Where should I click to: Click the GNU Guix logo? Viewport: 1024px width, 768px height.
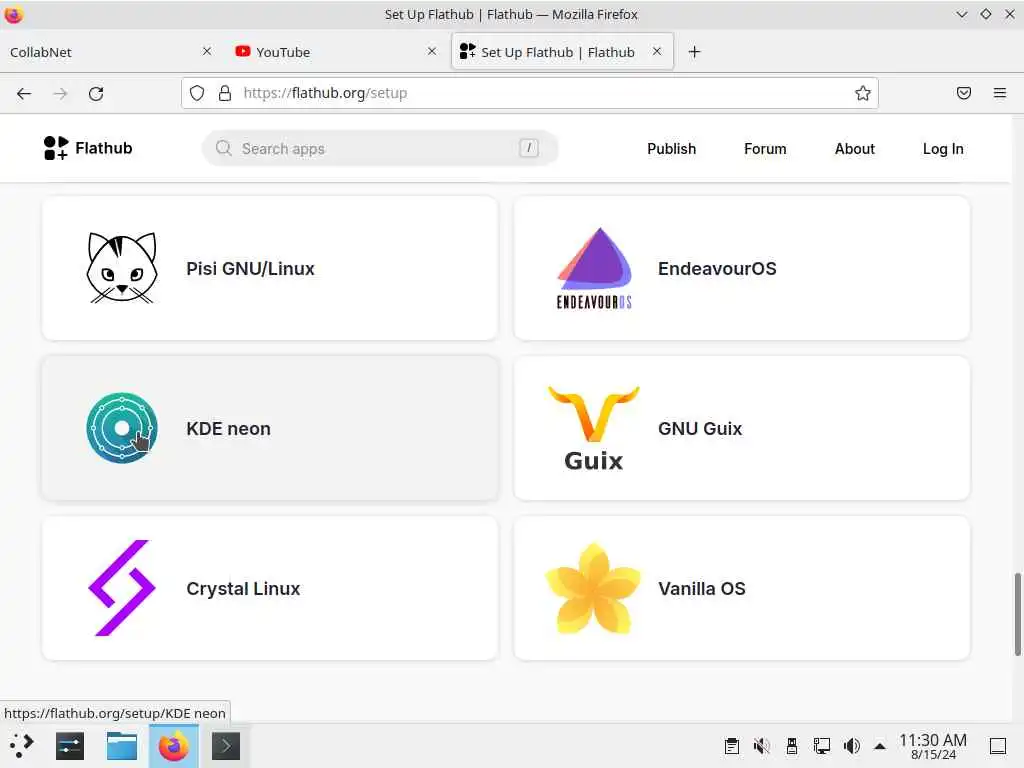tap(594, 428)
